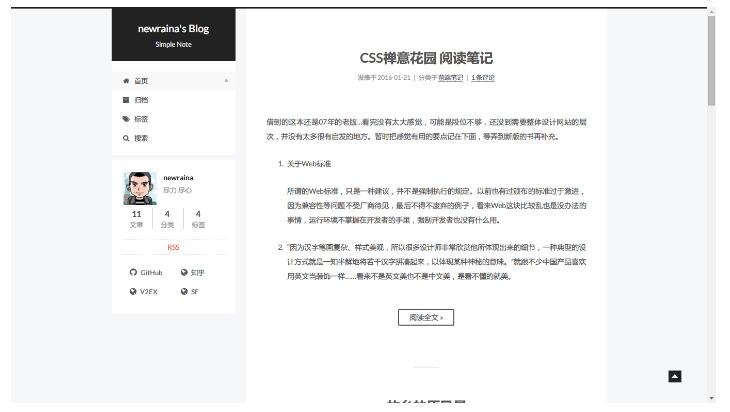Open the V2EX link text
The width and height of the screenshot is (730, 412).
pyautogui.click(x=149, y=292)
